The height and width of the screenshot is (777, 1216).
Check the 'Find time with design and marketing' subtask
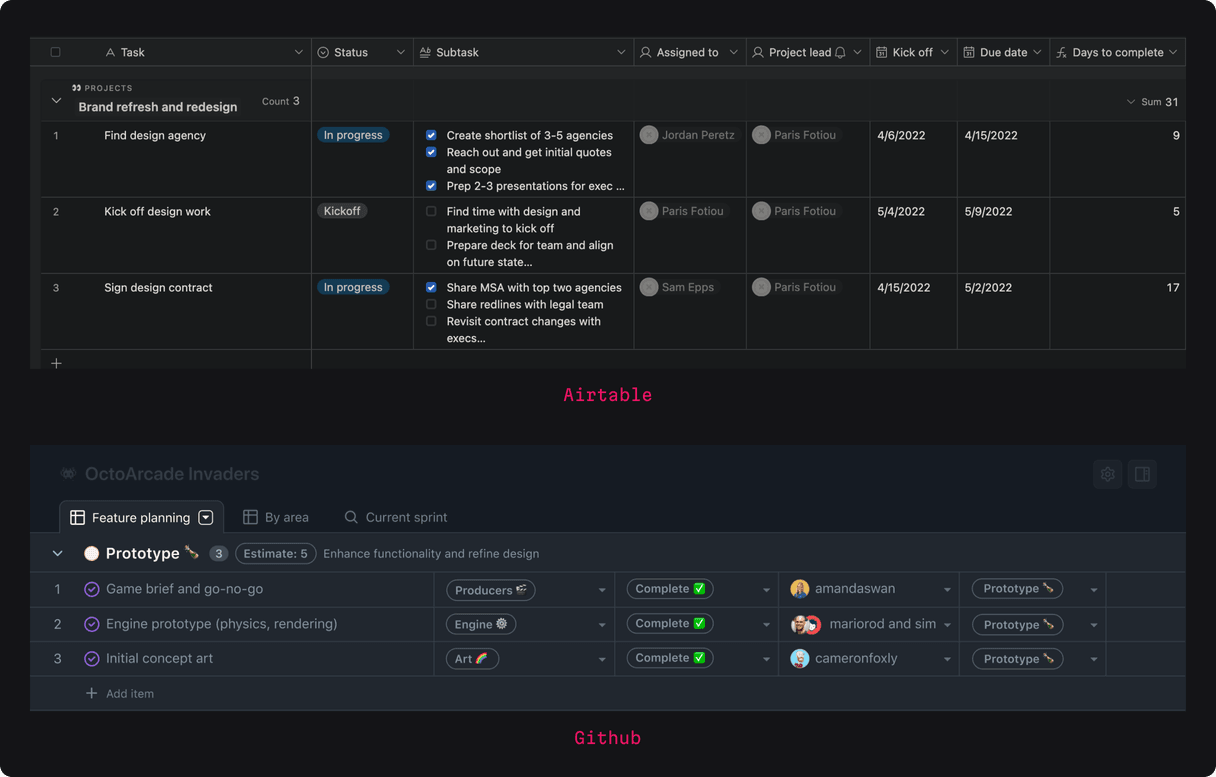click(431, 211)
